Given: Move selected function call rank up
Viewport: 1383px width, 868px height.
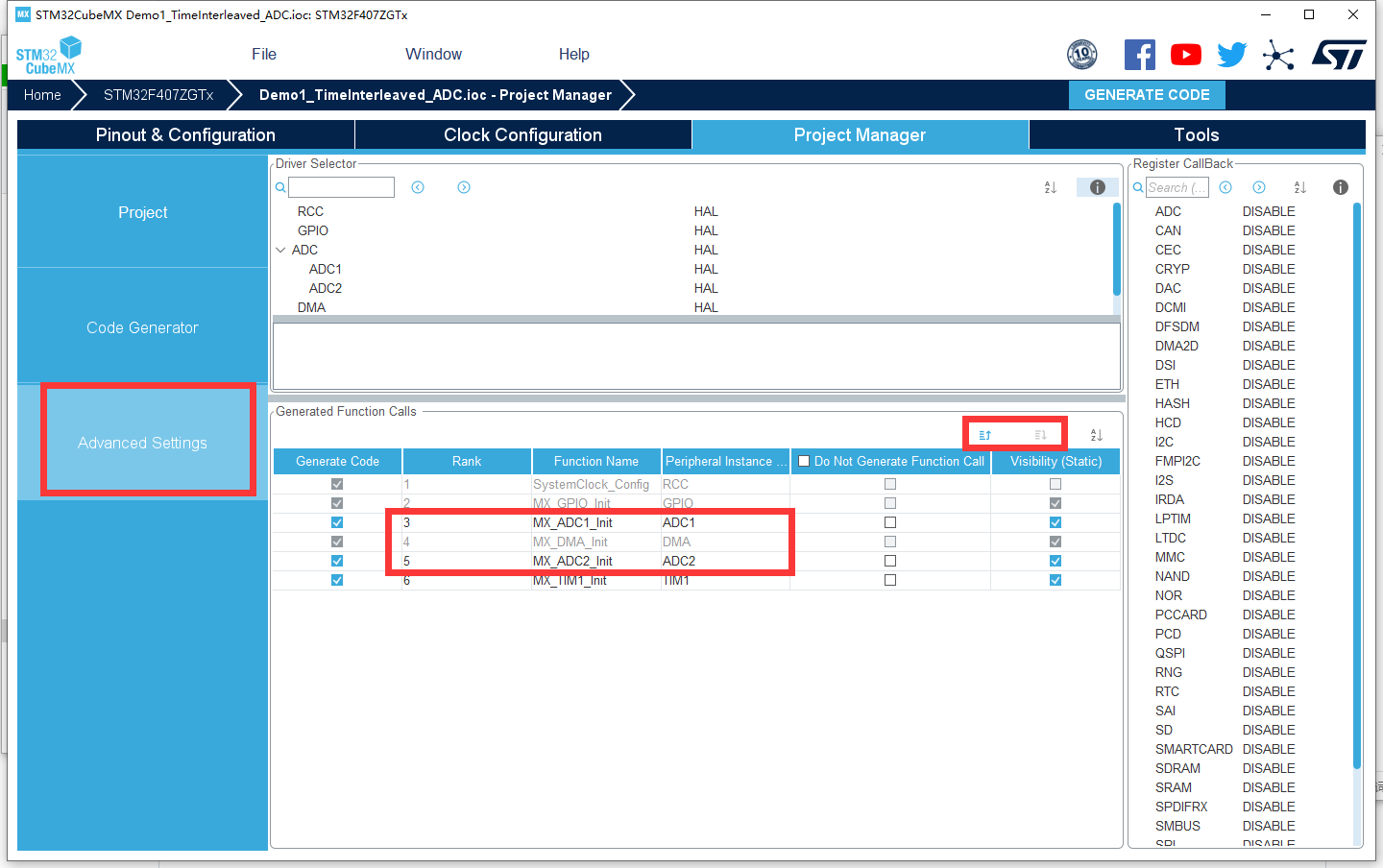Looking at the screenshot, I should pos(984,435).
